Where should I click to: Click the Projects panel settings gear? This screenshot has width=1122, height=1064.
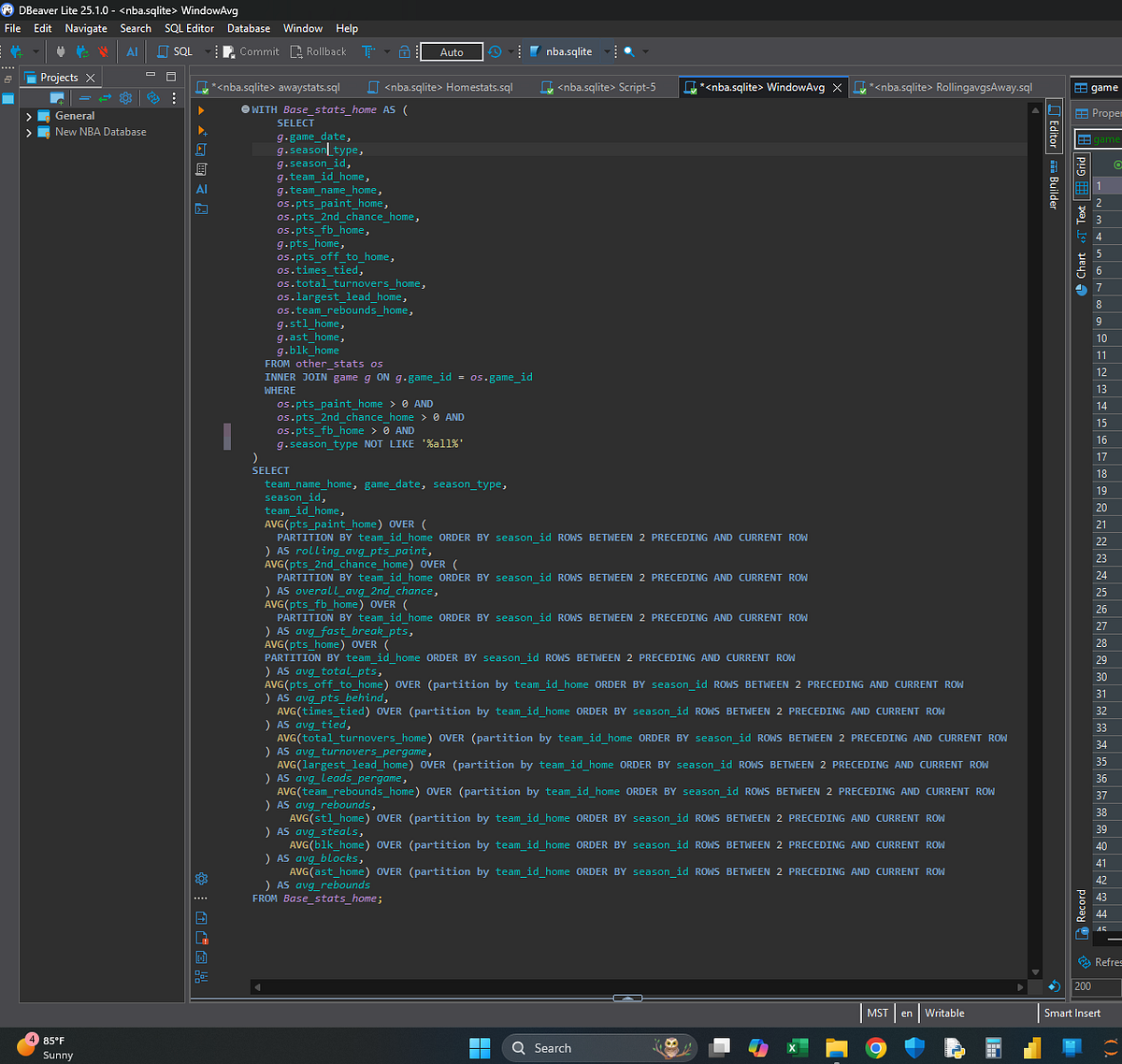pos(126,98)
